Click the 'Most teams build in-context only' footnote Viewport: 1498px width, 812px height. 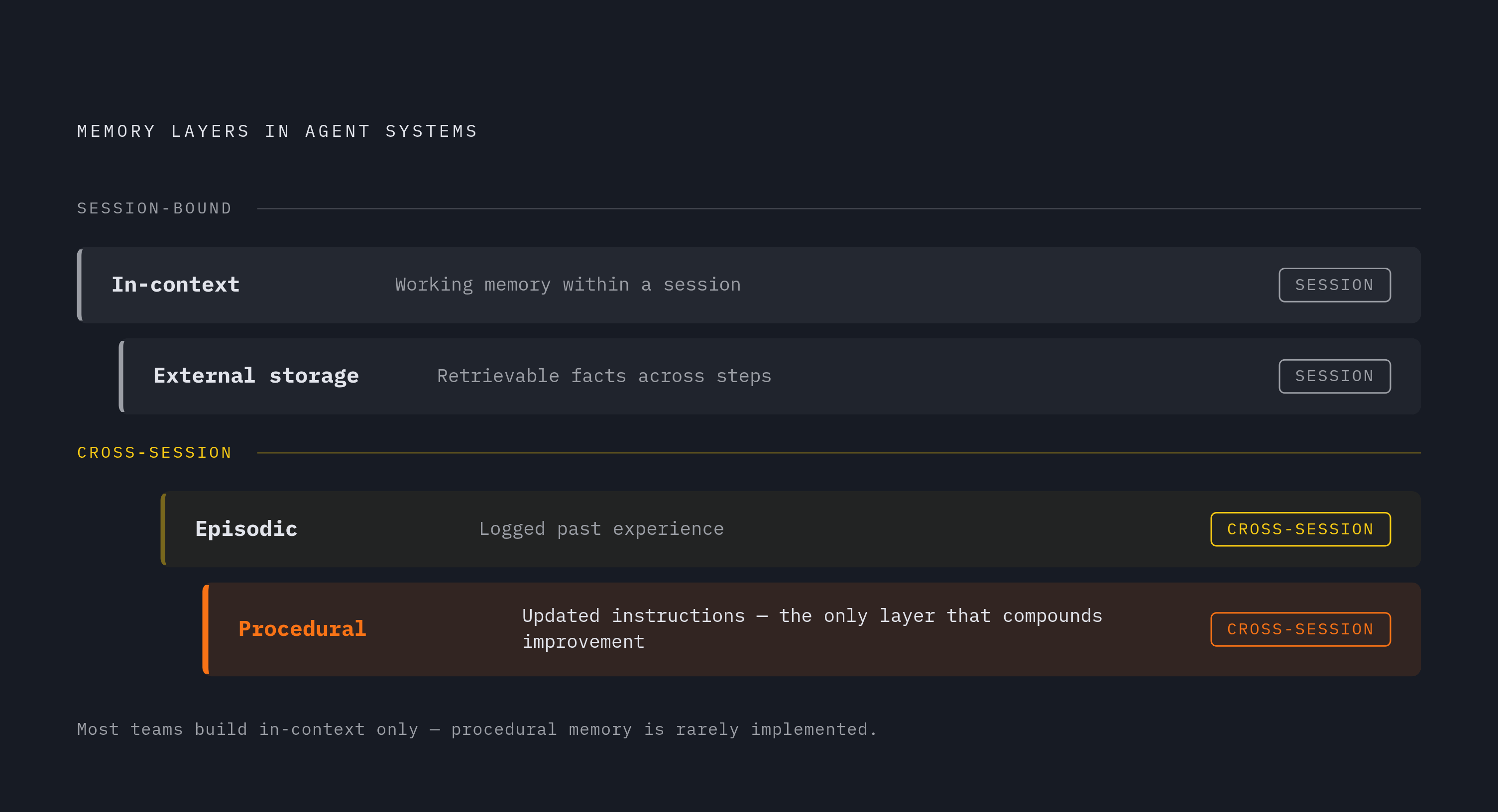(477, 729)
